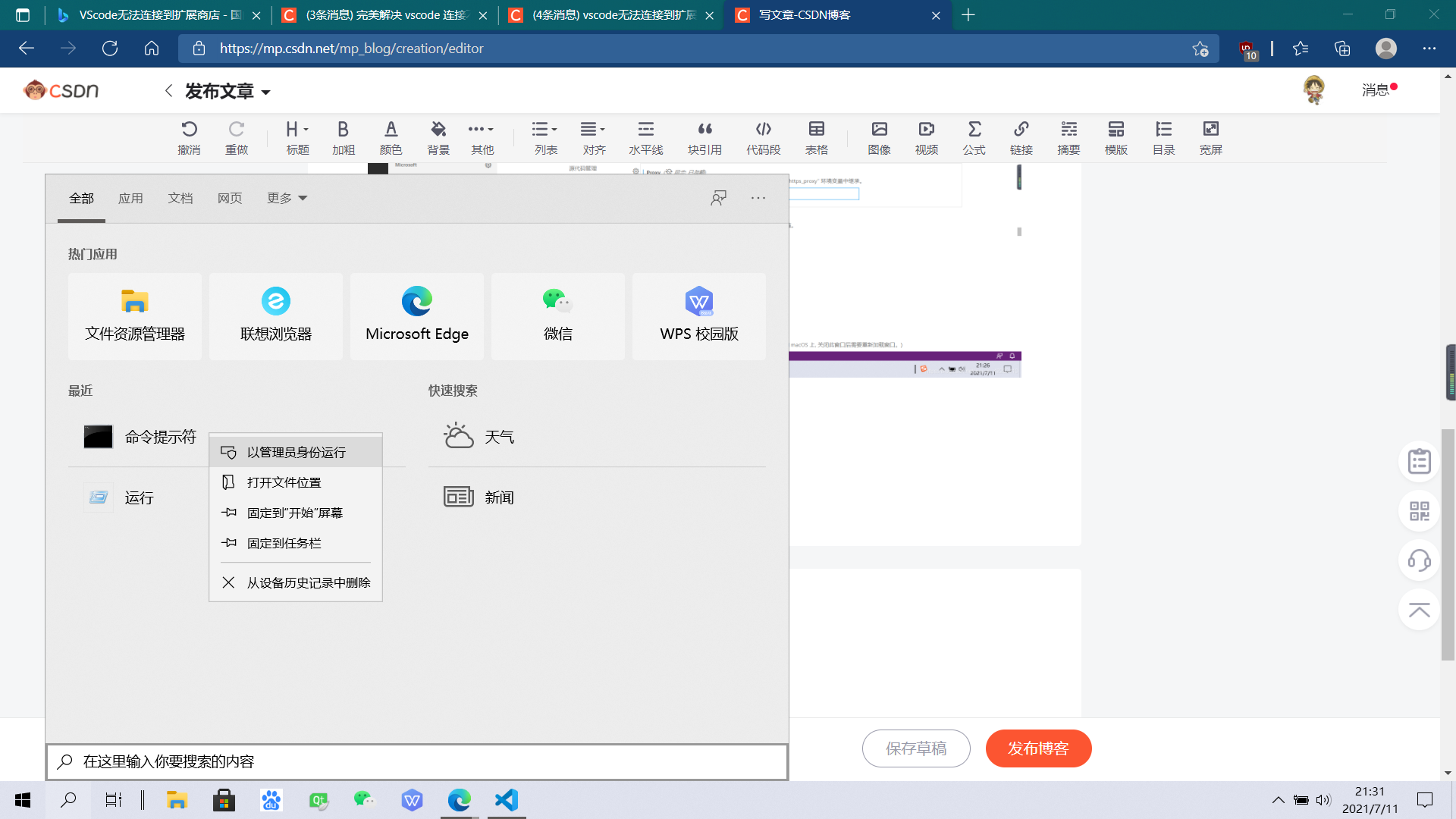This screenshot has height=819, width=1456.
Task: Open the heading level dropdown
Action: pyautogui.click(x=297, y=136)
